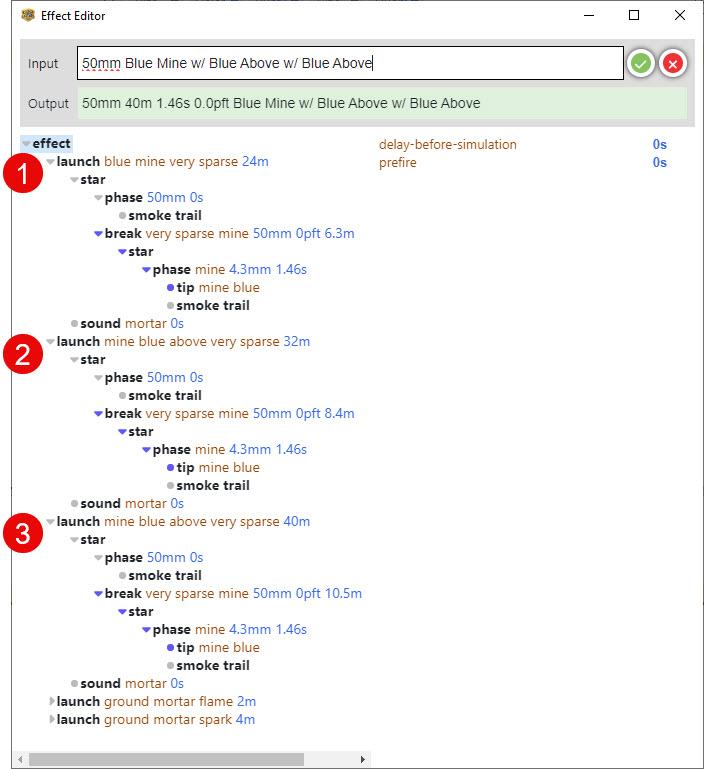Click the right arrow of horizontal scrollbar
The image size is (704, 769).
(363, 759)
